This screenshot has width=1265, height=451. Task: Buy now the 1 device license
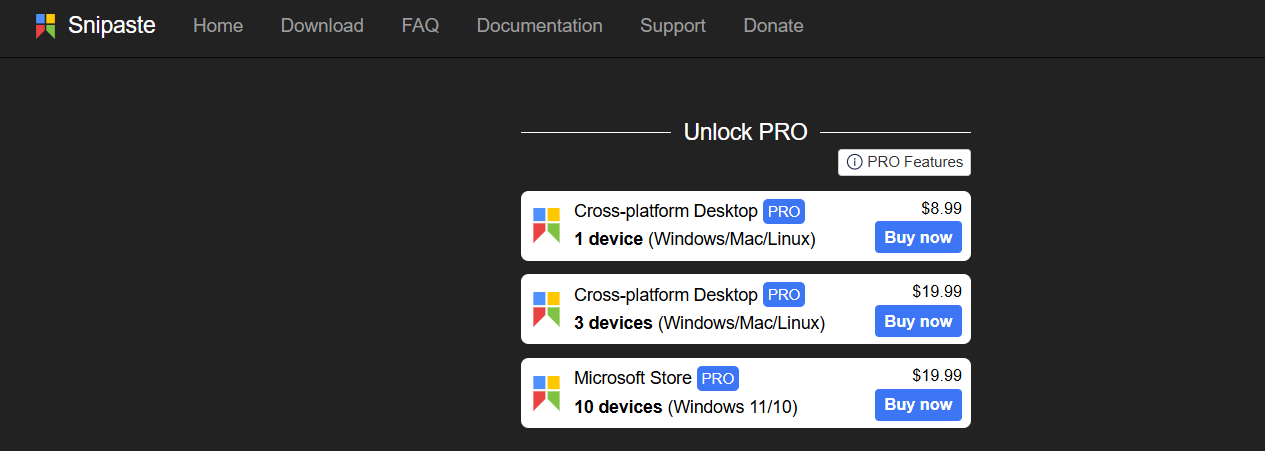[x=918, y=238]
